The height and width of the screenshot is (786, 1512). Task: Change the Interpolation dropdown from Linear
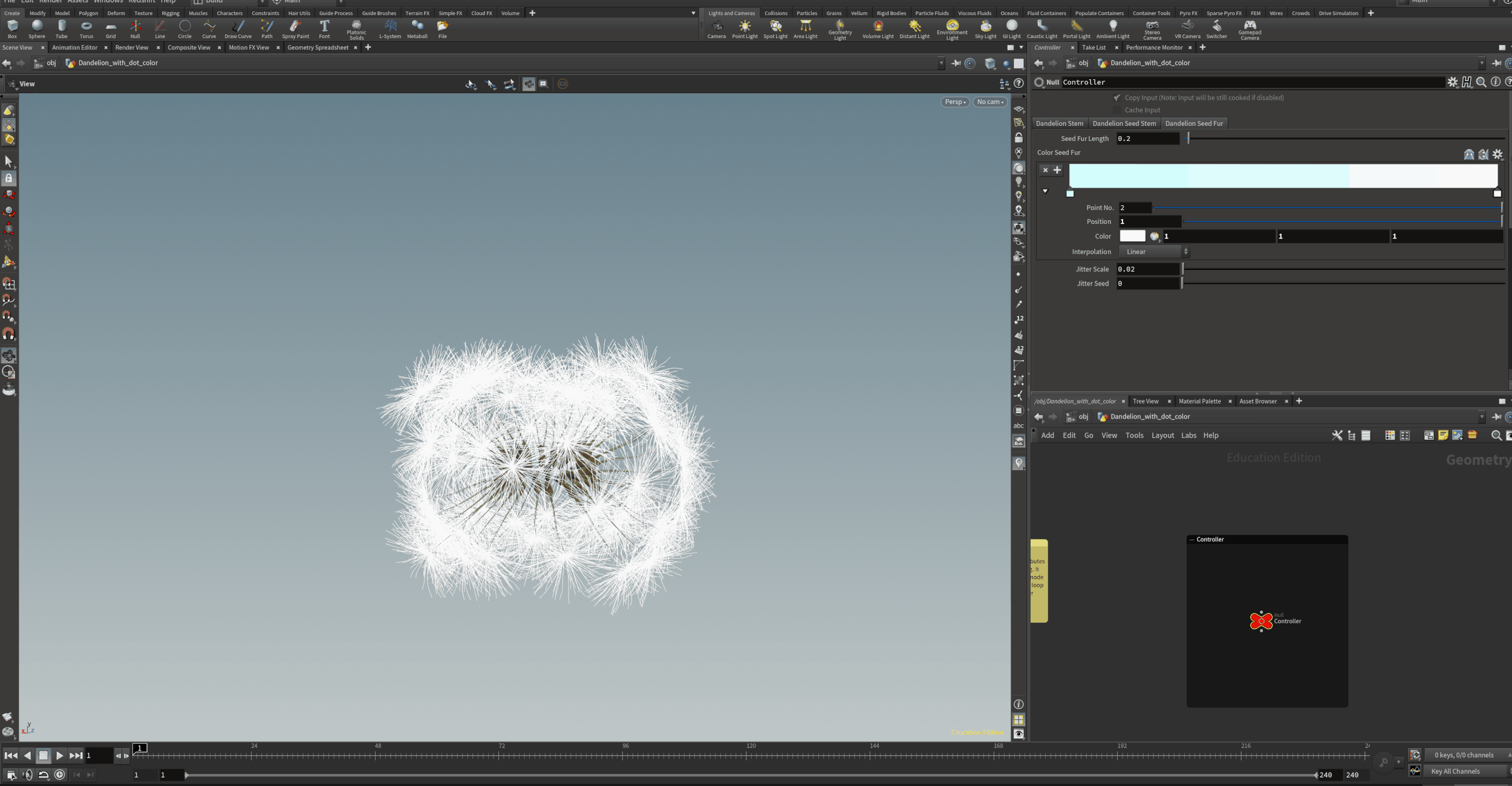1153,251
